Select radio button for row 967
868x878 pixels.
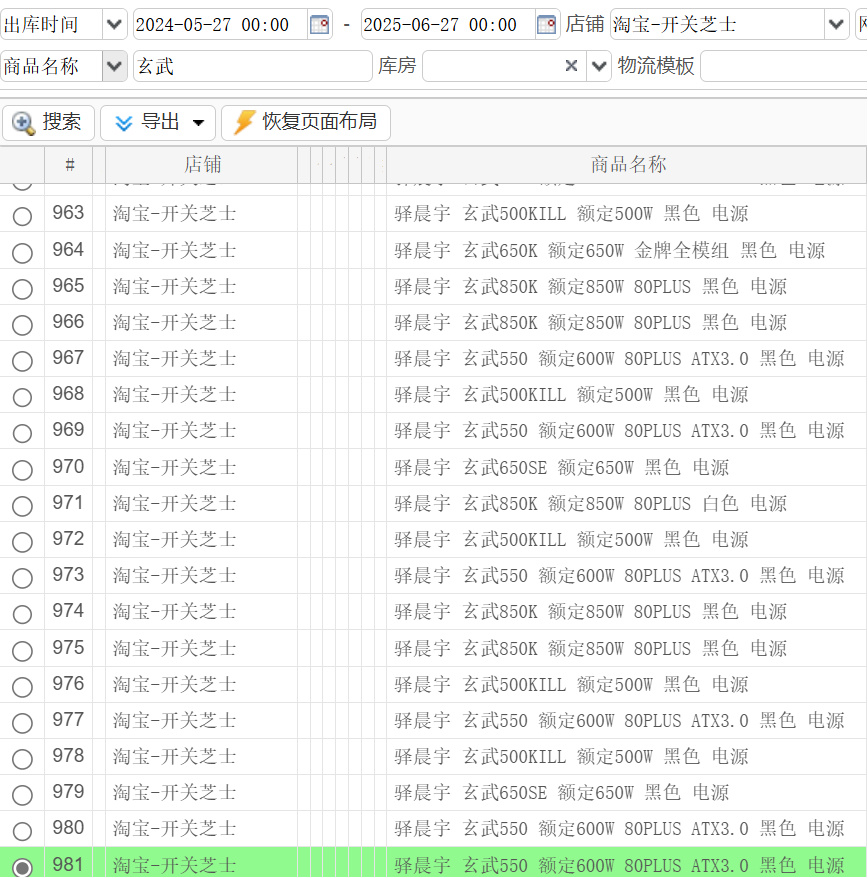[22, 361]
